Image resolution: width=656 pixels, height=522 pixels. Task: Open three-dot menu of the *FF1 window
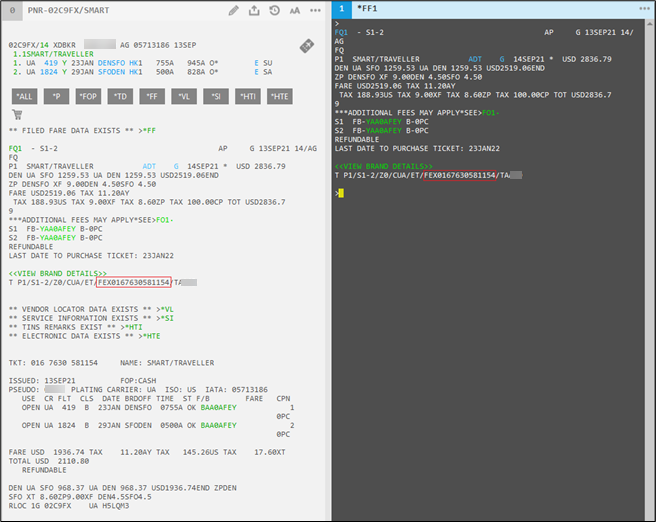pos(644,7)
